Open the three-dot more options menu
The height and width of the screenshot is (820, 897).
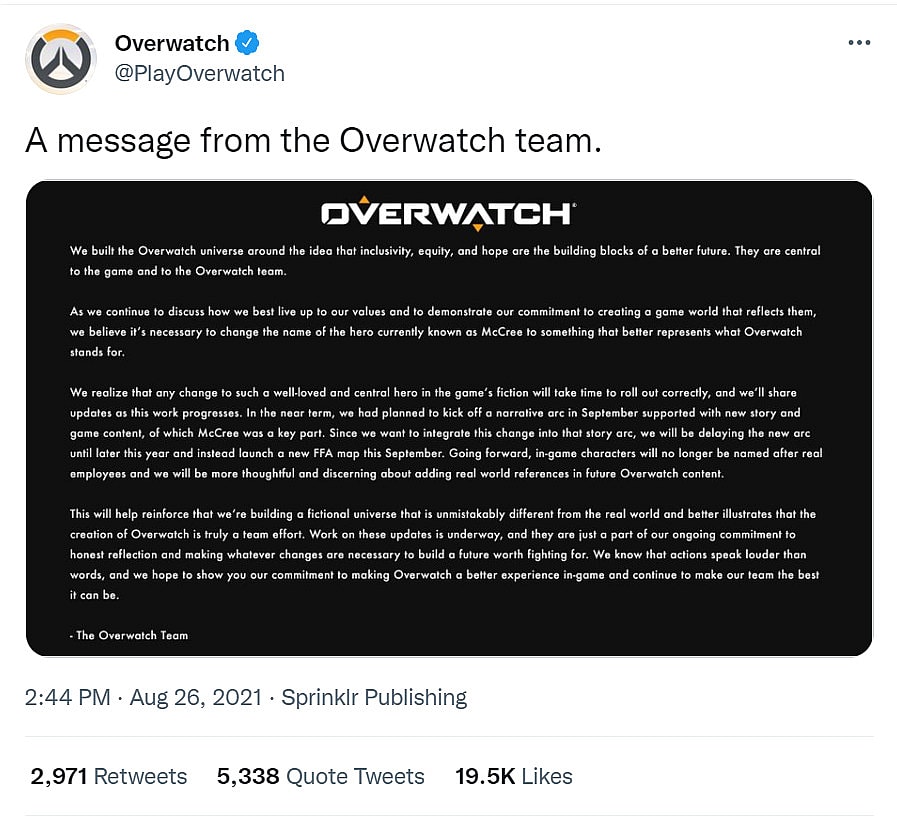[859, 43]
